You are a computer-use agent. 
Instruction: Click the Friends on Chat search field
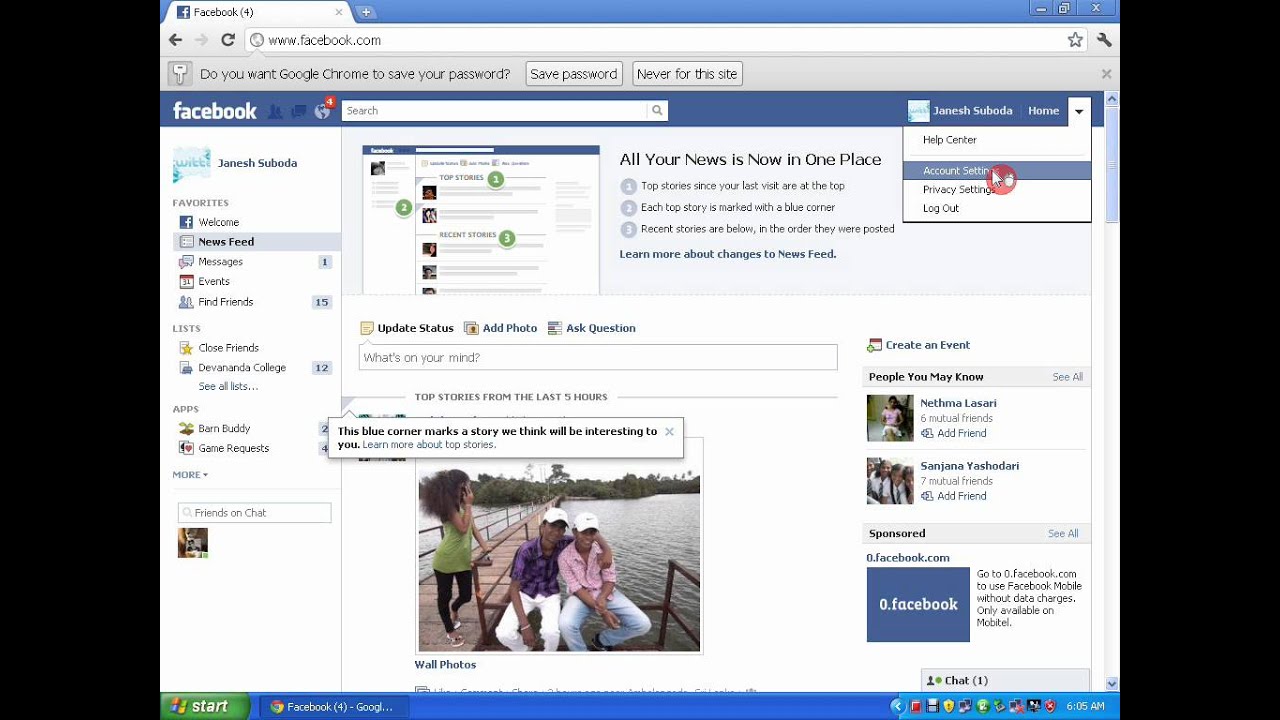click(x=254, y=513)
